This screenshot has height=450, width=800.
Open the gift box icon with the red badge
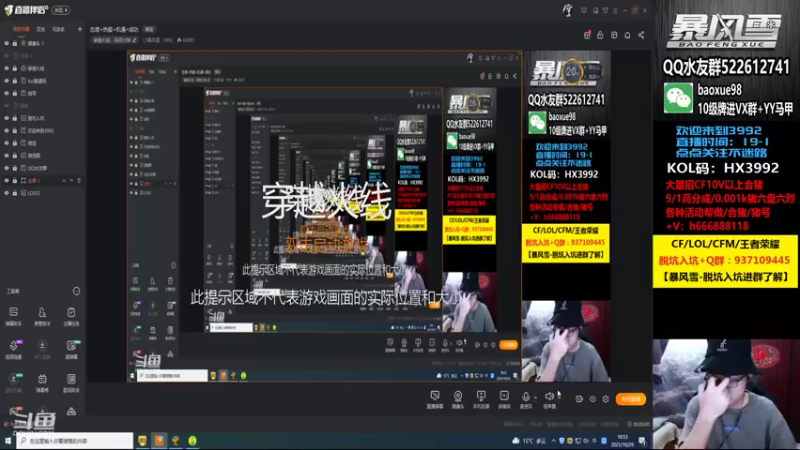pyautogui.click(x=587, y=35)
